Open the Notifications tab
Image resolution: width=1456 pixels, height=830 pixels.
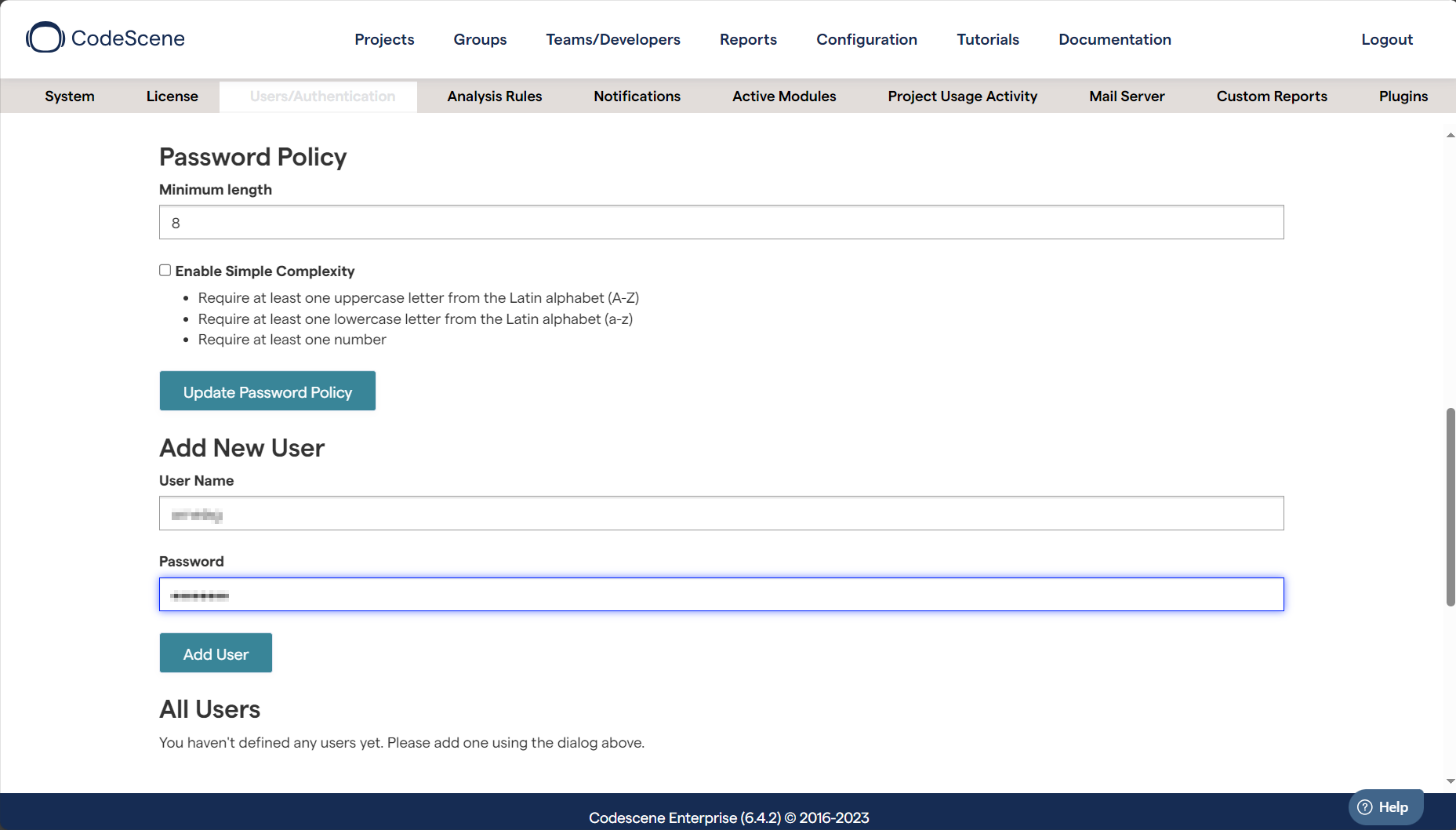637,96
